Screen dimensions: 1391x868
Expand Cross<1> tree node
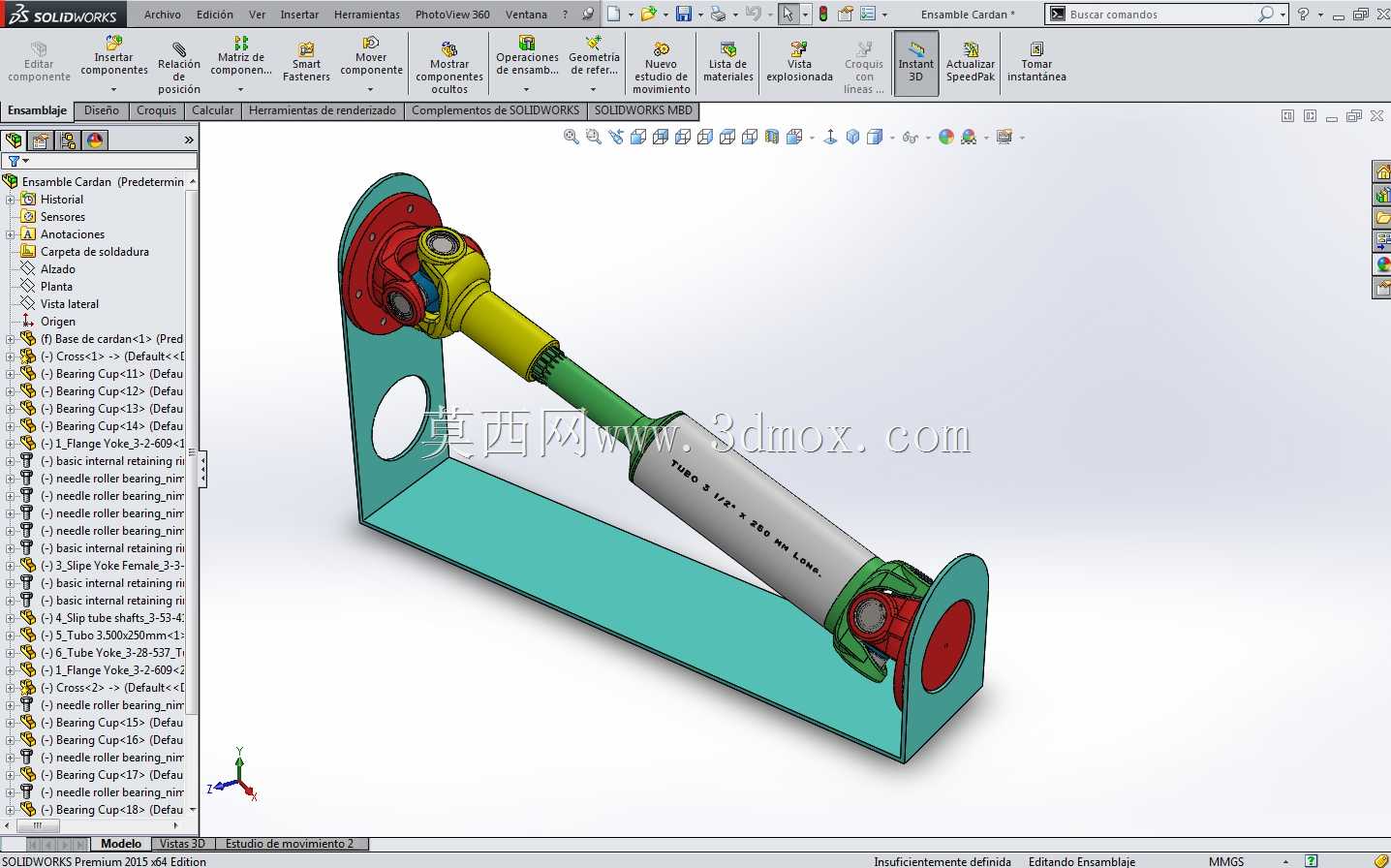(x=11, y=356)
